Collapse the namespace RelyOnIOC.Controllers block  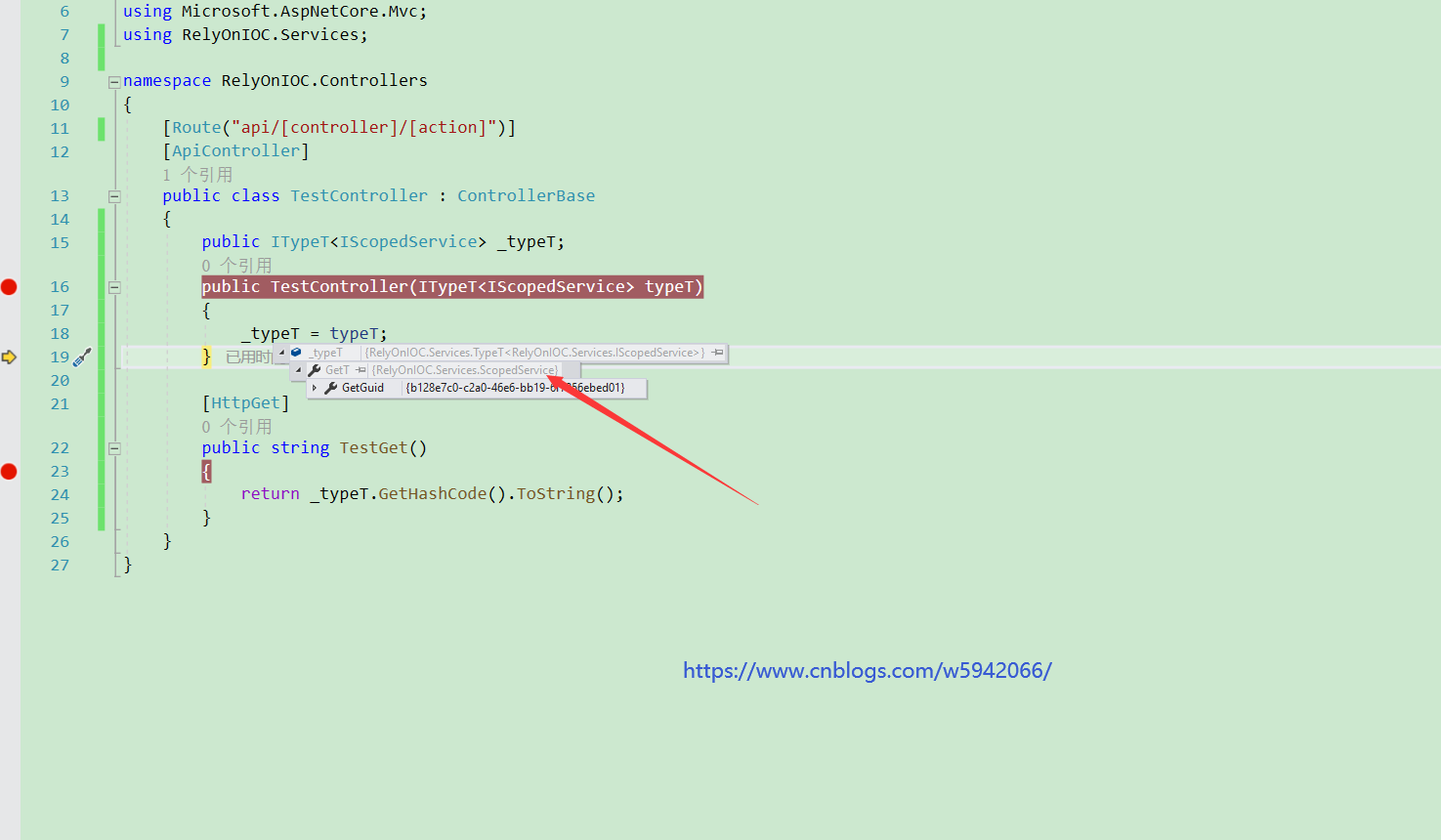(114, 82)
